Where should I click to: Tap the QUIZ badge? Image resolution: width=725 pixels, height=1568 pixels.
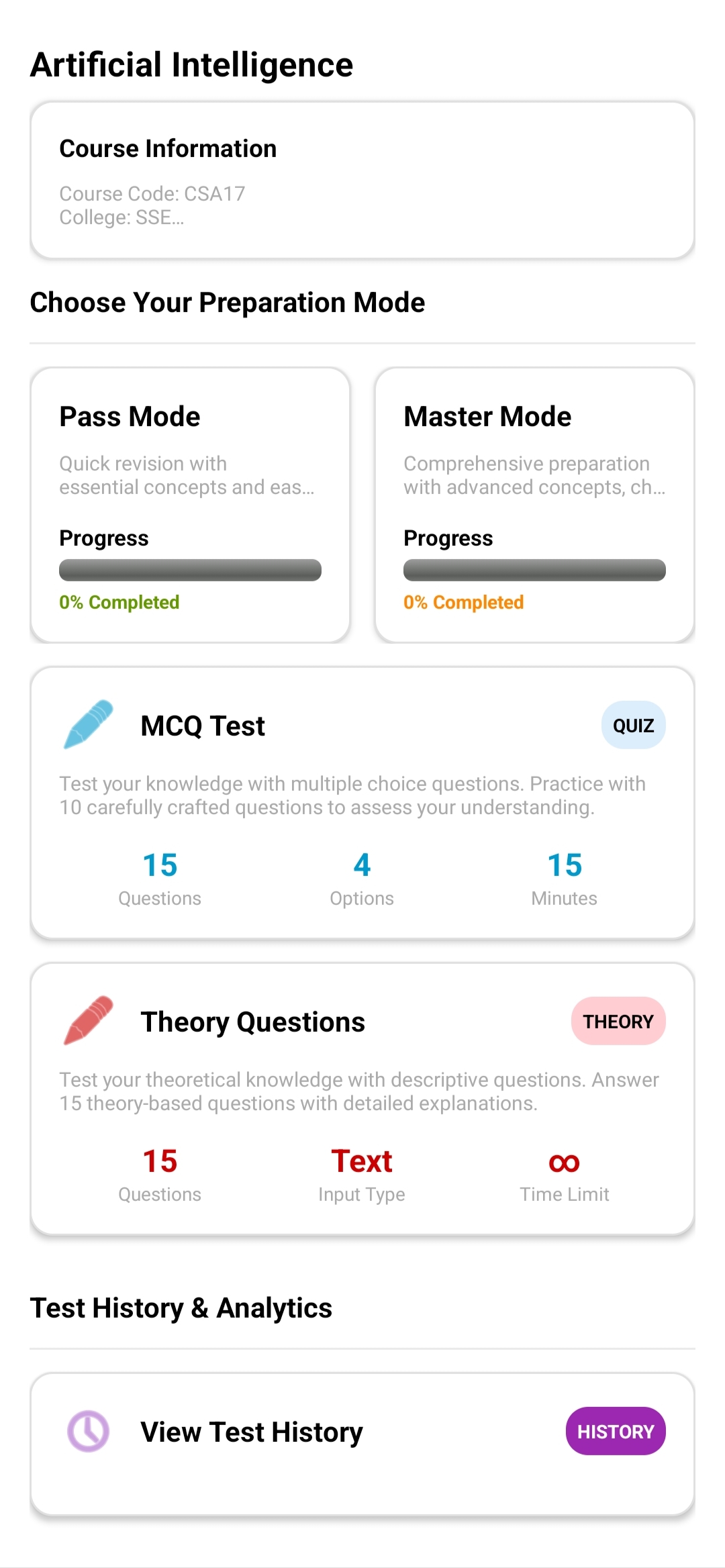(x=633, y=726)
